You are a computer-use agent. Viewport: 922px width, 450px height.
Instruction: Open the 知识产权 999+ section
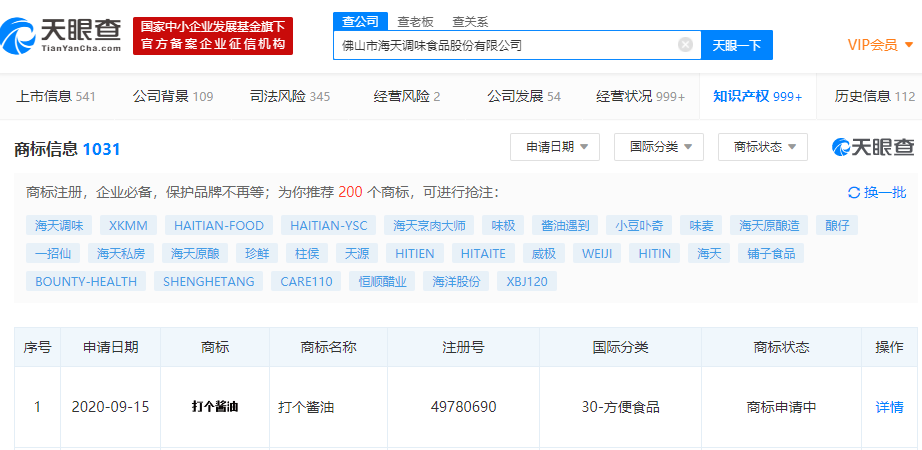point(757,96)
